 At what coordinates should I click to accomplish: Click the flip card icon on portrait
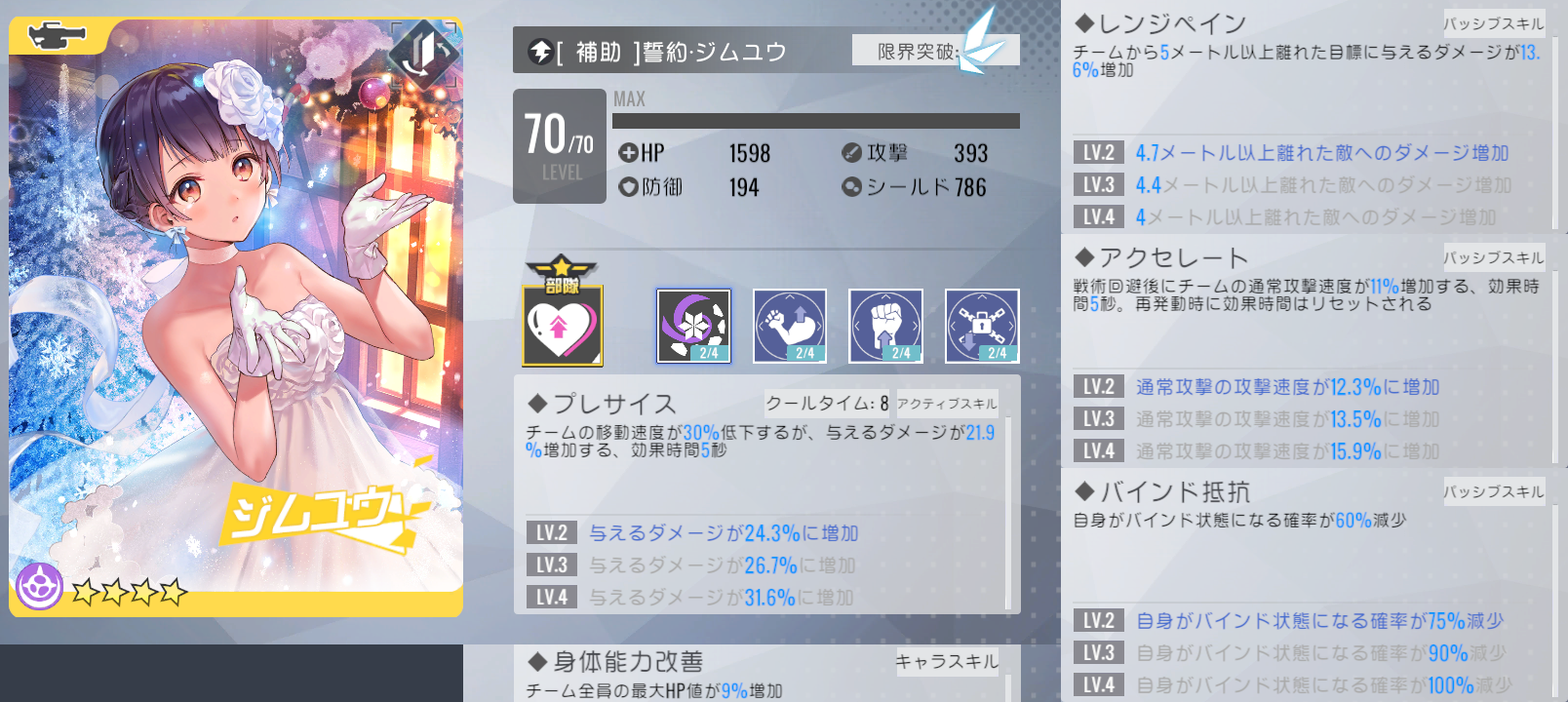(424, 55)
